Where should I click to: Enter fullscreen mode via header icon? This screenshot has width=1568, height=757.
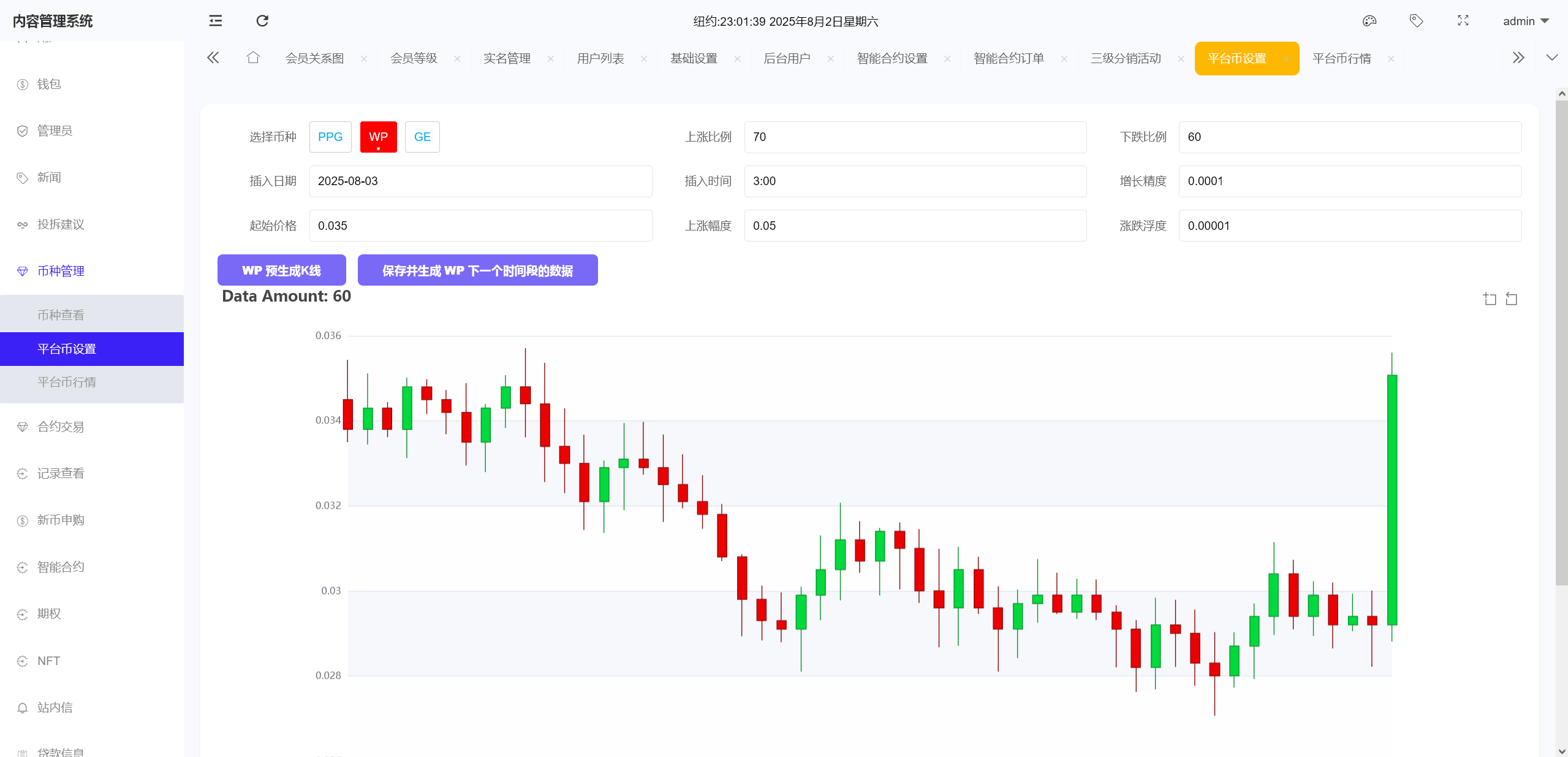tap(1463, 21)
